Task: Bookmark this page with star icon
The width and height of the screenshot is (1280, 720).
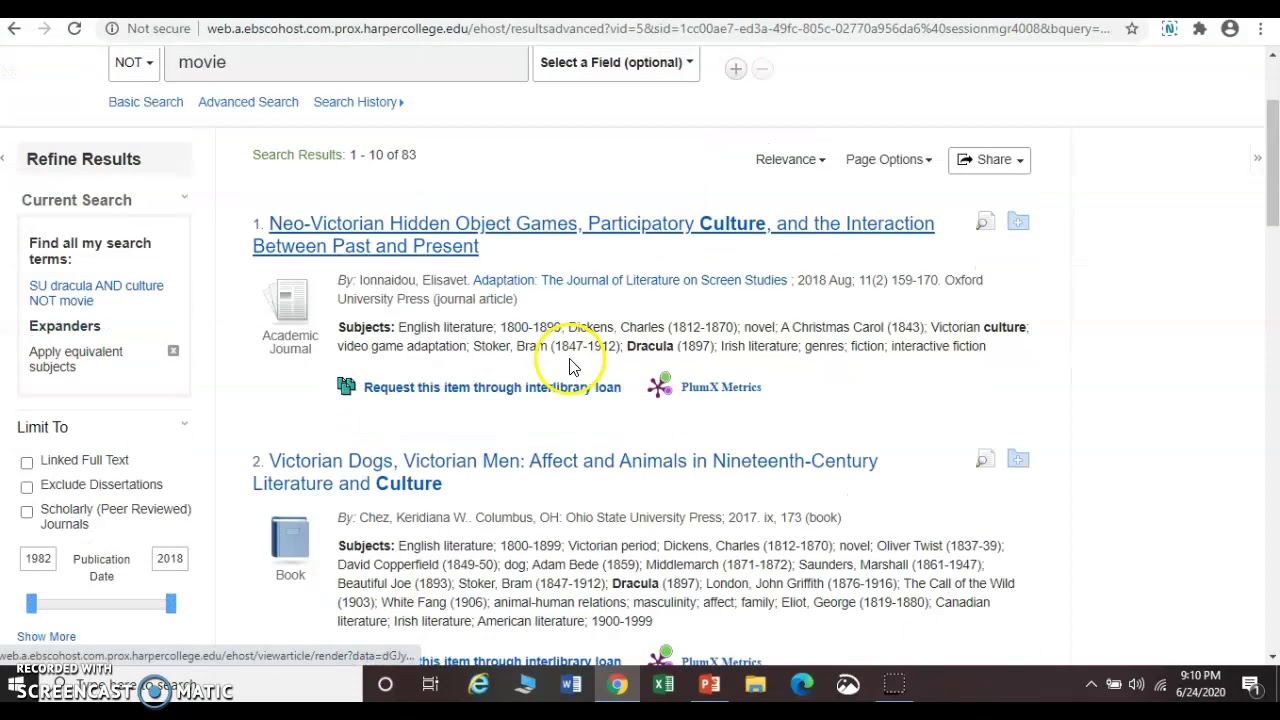Action: (1132, 29)
